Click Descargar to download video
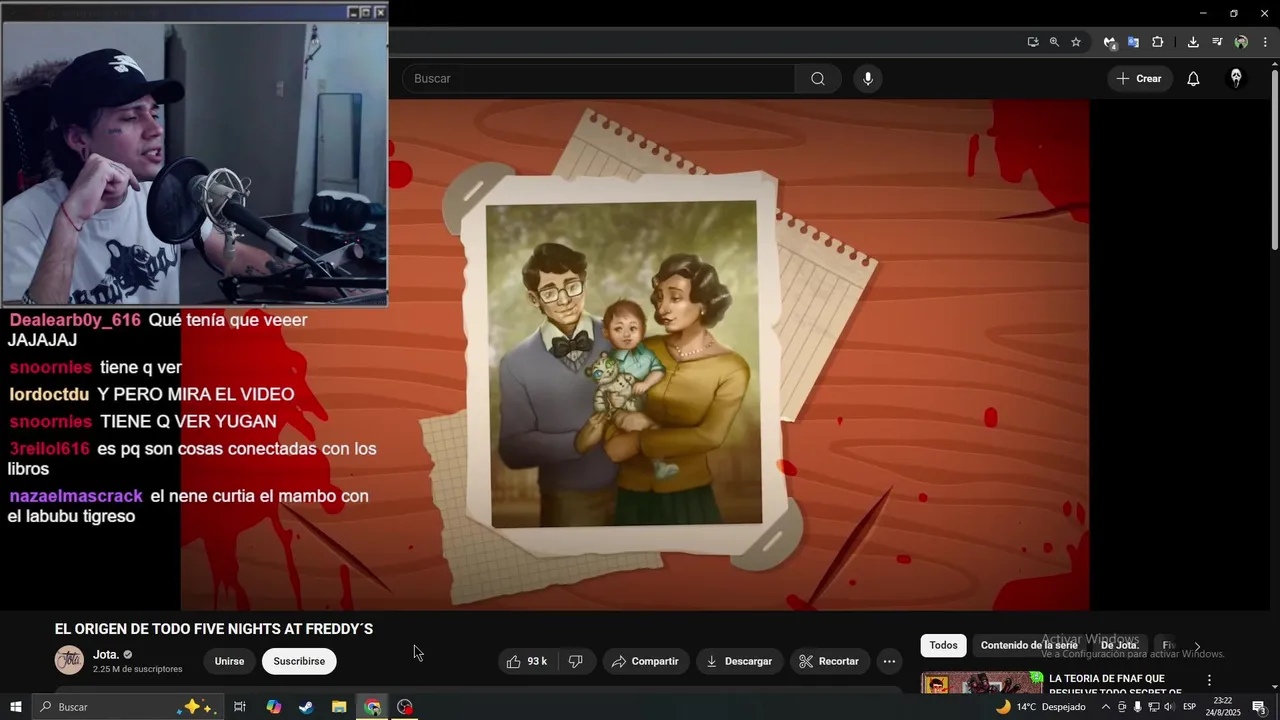The image size is (1280, 720). (x=739, y=661)
